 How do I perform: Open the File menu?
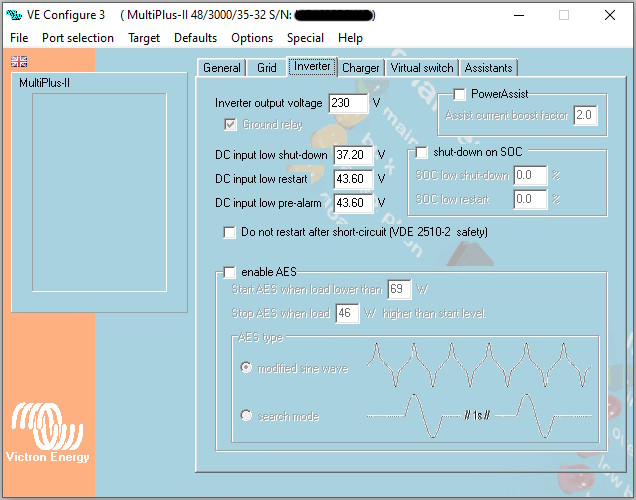[x=19, y=38]
